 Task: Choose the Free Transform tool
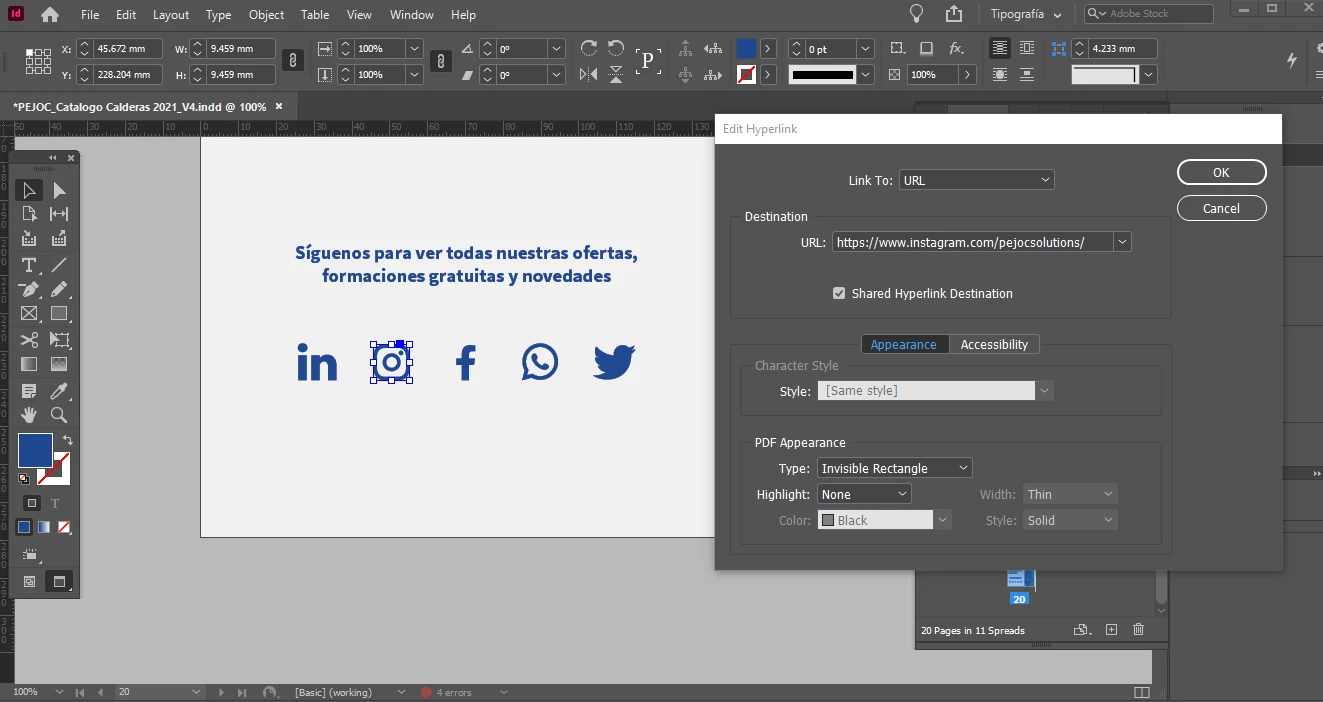pyautogui.click(x=59, y=340)
